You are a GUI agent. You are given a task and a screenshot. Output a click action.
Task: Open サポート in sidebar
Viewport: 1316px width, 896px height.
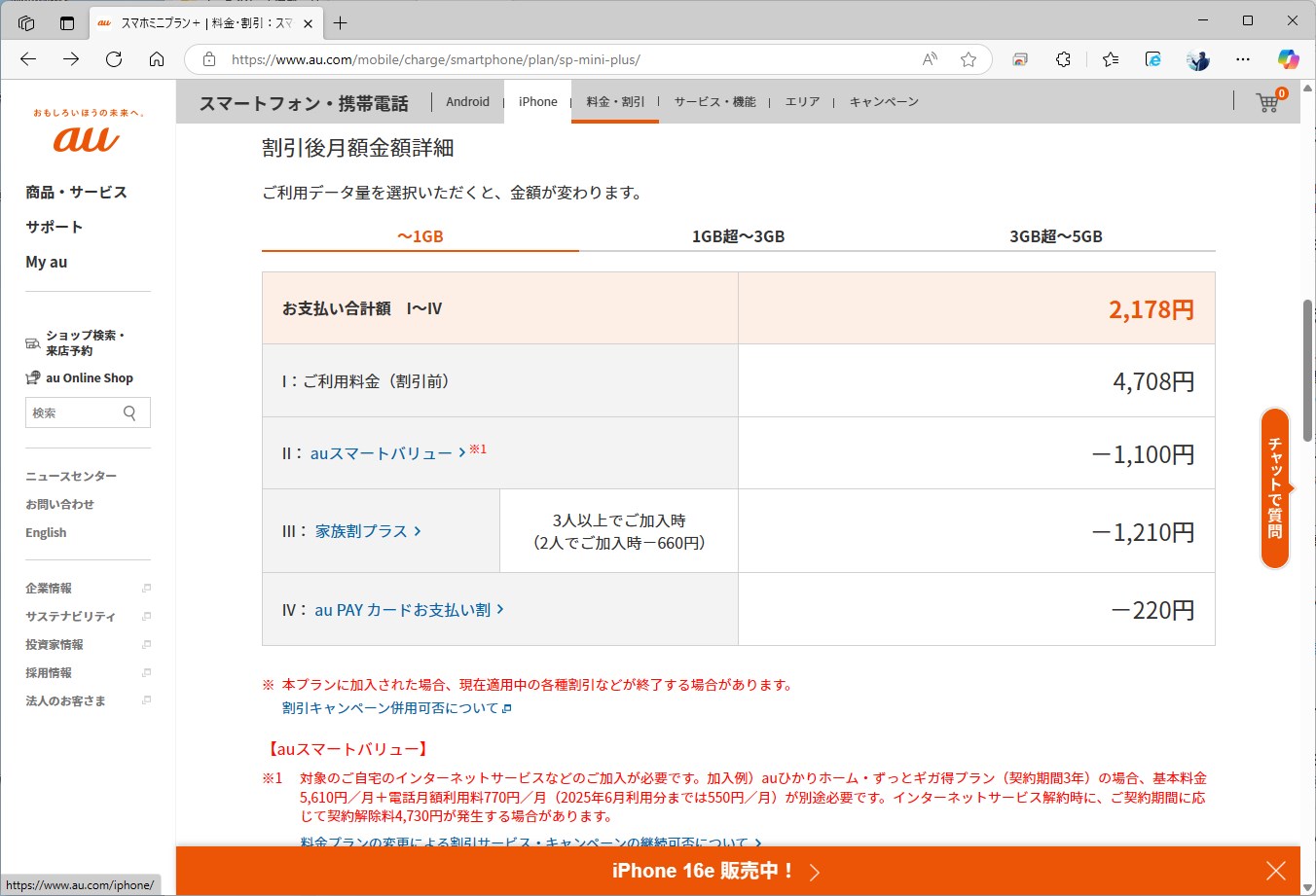(x=55, y=227)
